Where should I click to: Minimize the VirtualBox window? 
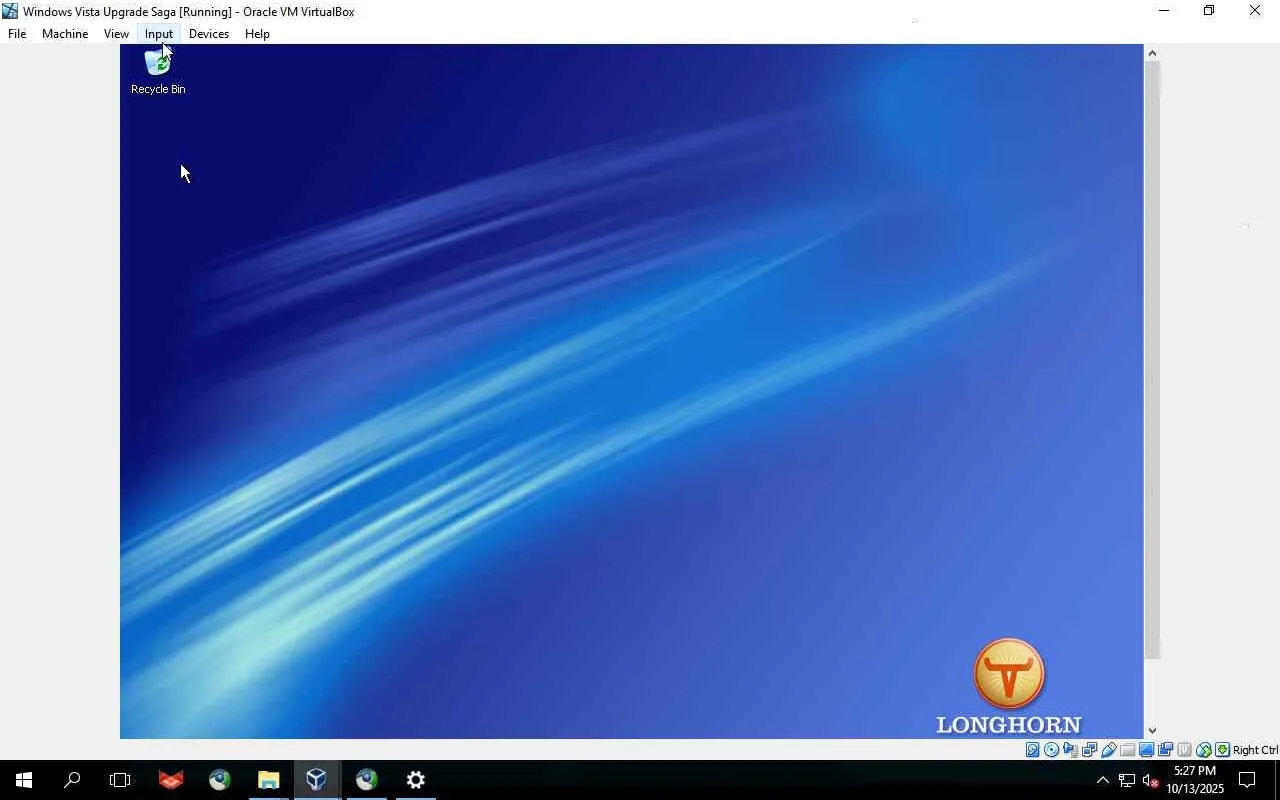coord(1163,11)
